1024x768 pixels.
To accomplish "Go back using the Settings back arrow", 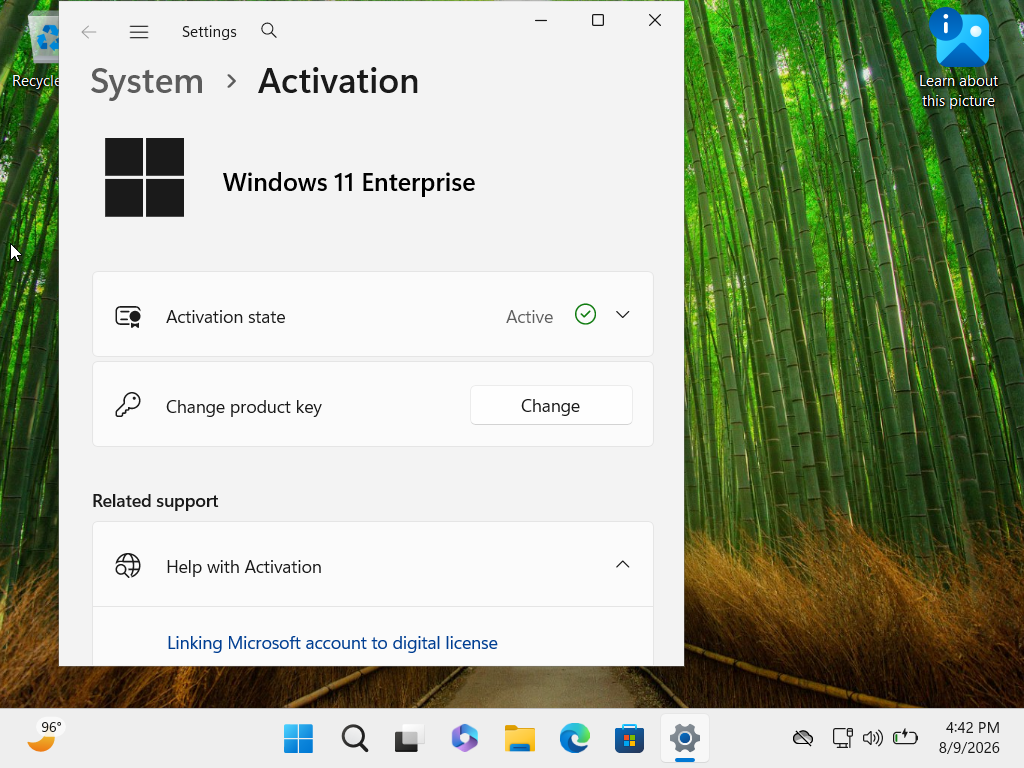I will pos(89,31).
